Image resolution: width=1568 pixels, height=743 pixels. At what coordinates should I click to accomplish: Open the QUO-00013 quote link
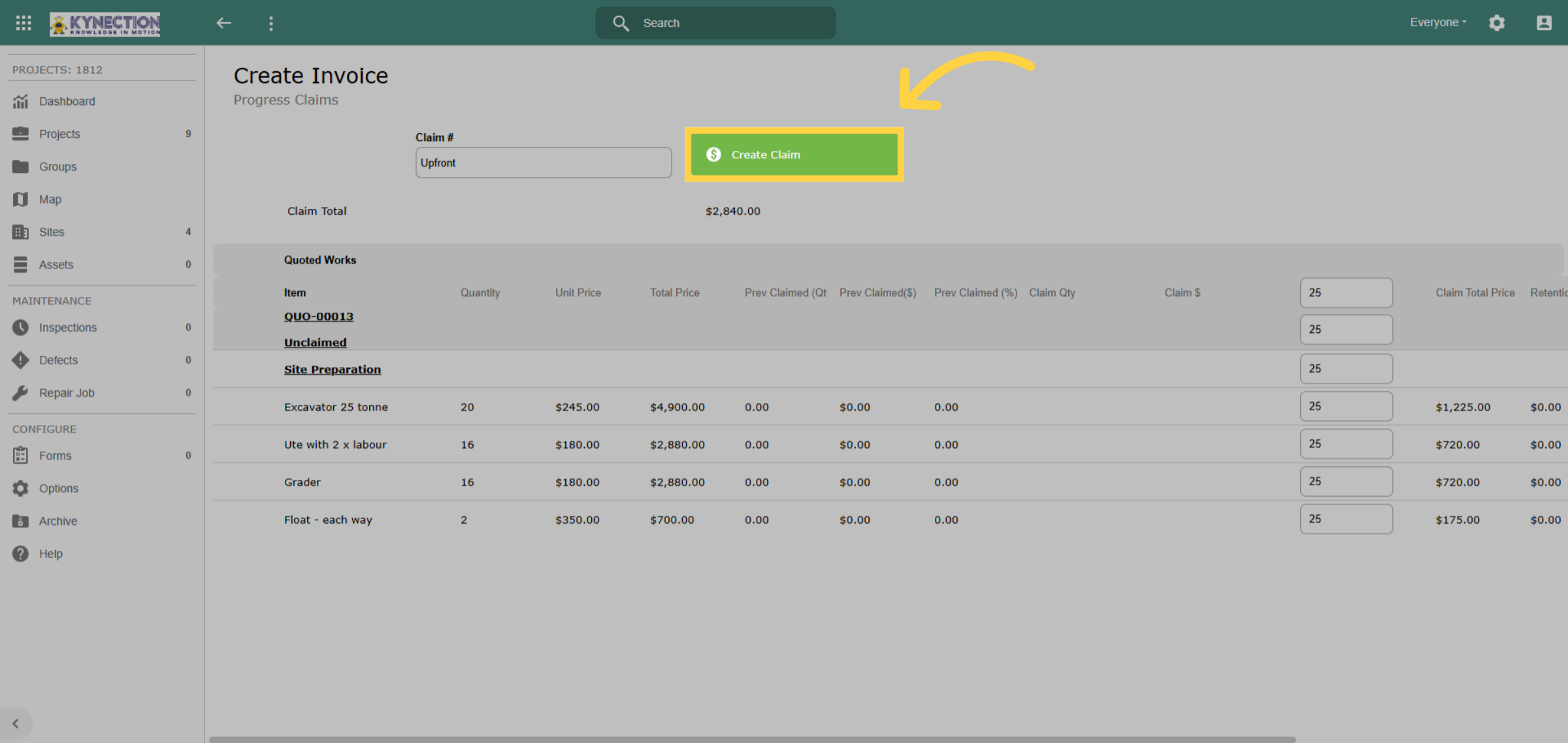tap(318, 317)
